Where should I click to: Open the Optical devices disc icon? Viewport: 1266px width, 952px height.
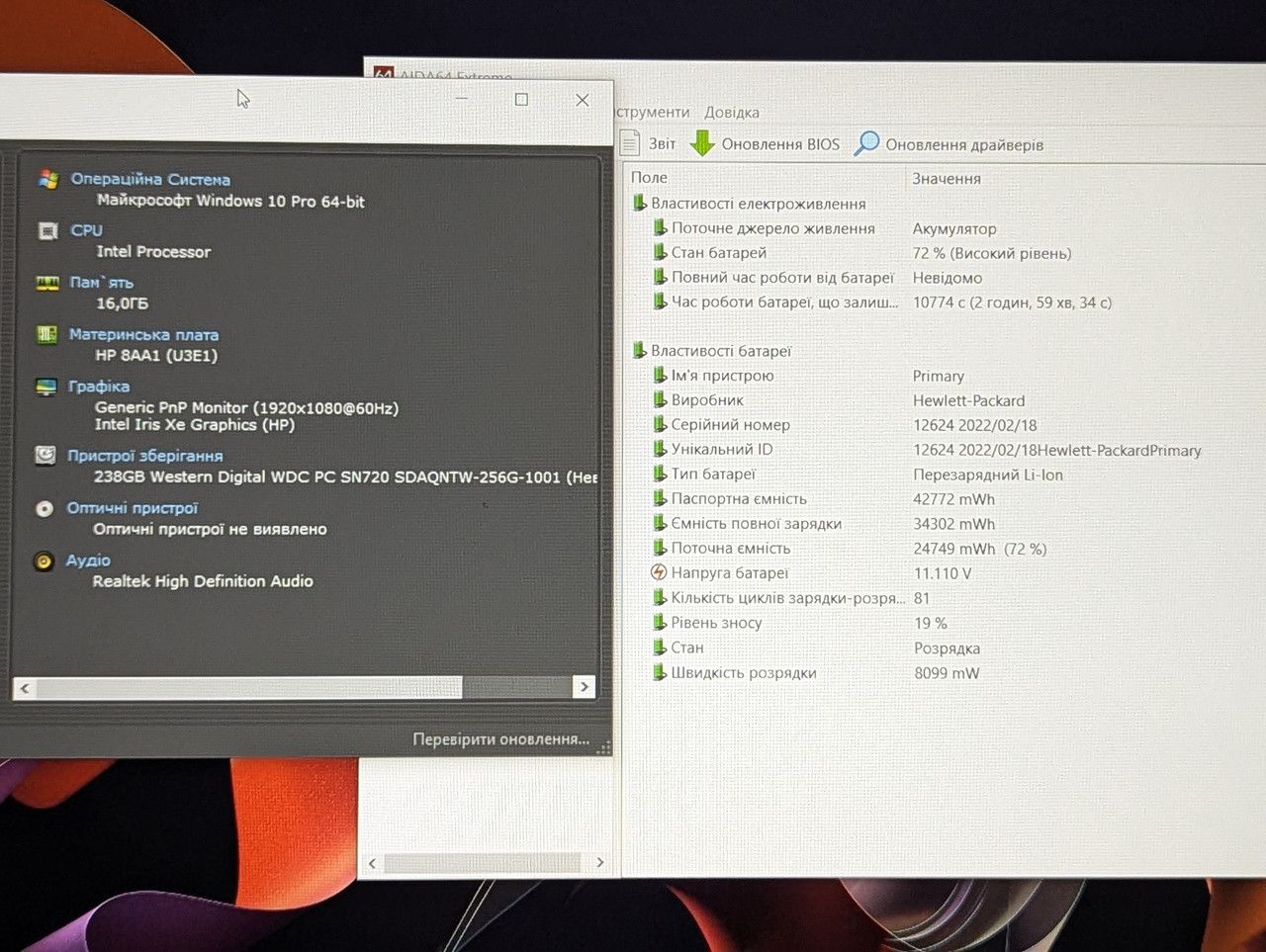click(x=44, y=508)
